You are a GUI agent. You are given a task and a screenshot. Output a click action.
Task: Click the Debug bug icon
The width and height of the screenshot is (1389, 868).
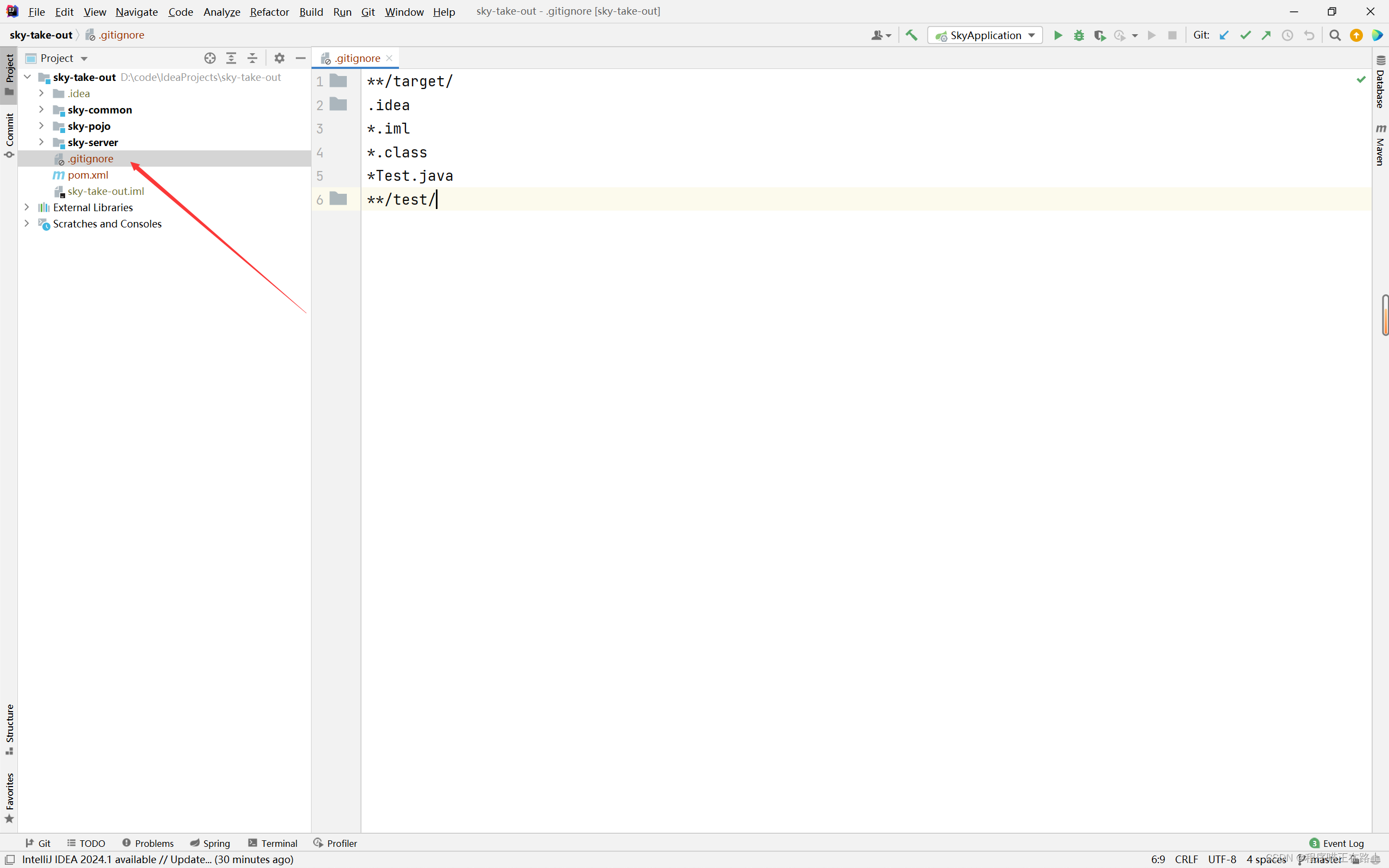(x=1079, y=36)
